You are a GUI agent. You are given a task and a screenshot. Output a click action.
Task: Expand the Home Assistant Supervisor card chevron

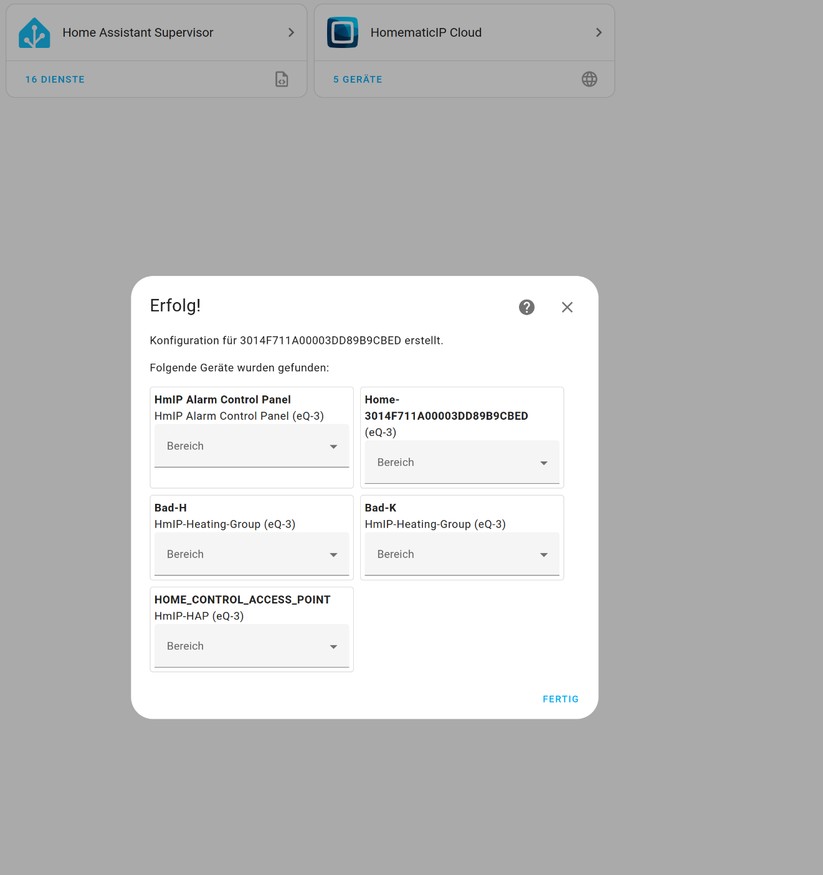291,31
